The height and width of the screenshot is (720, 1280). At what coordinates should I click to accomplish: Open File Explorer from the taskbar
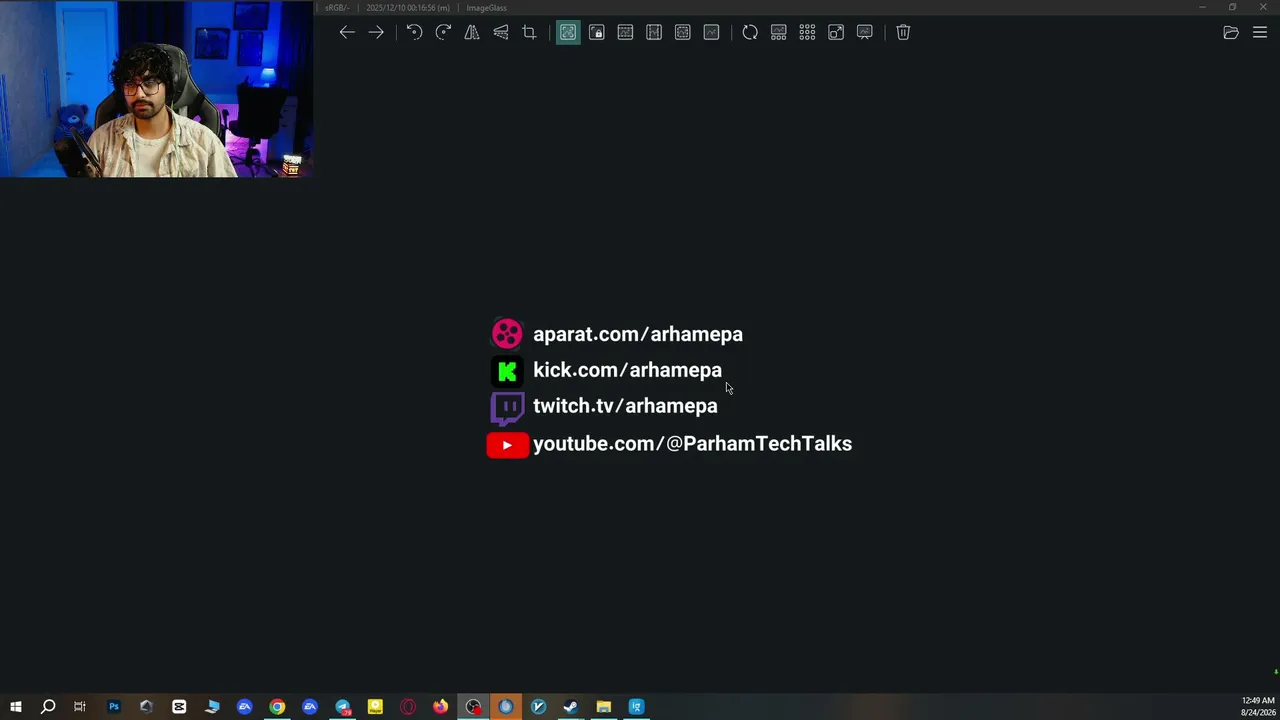[604, 707]
